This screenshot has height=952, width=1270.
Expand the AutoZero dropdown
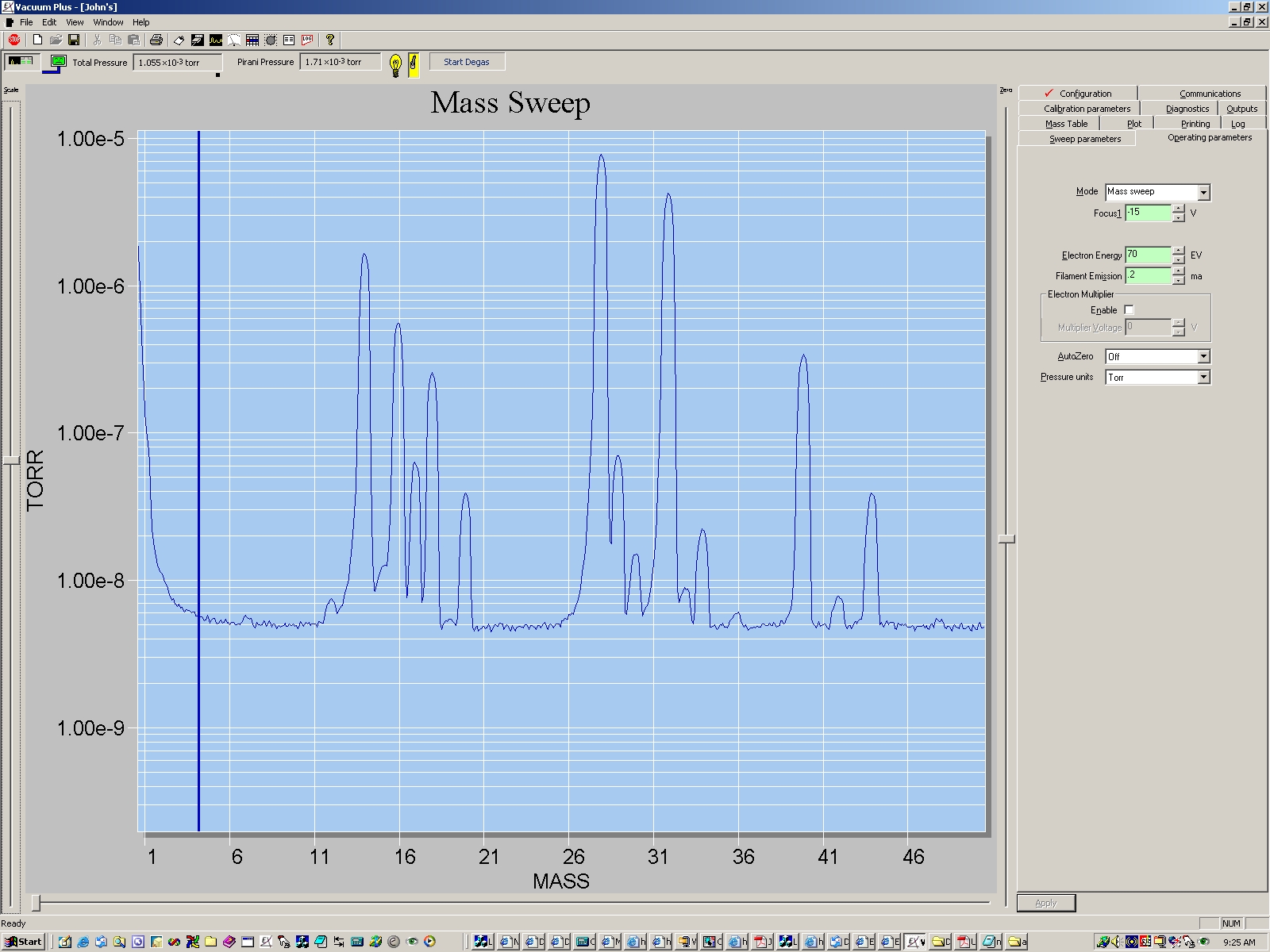1203,356
